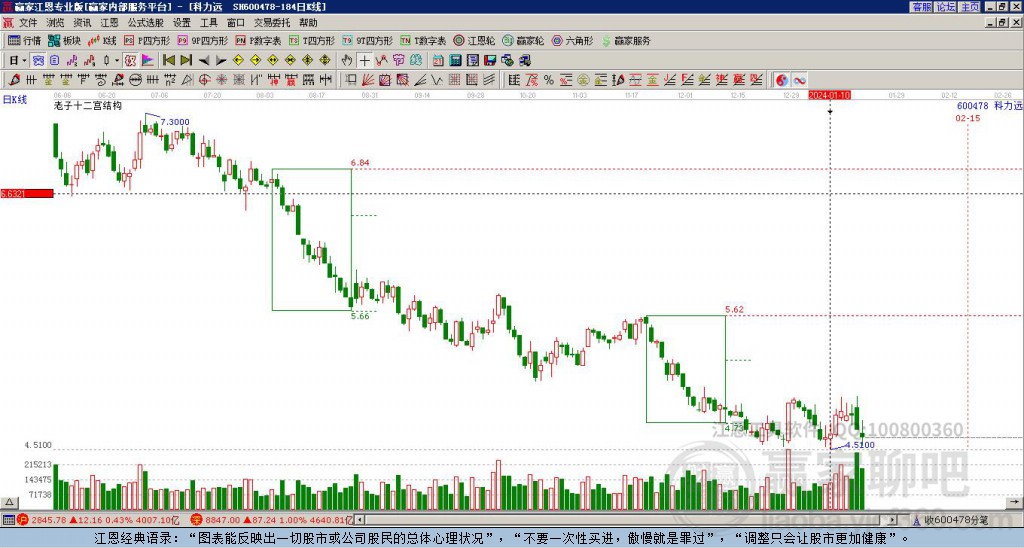This screenshot has height=548, width=1024.
Task: Click the yin-yang icon
Action: coord(781,80)
